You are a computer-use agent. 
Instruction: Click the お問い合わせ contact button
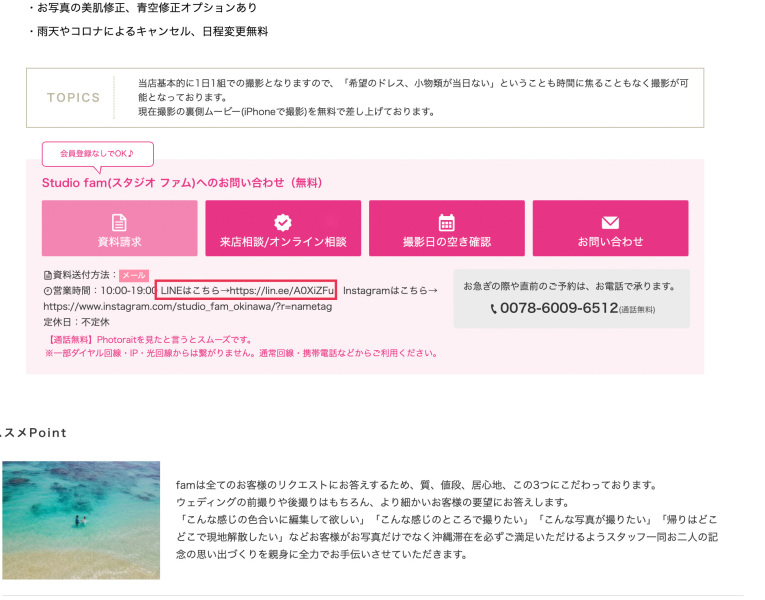point(610,228)
